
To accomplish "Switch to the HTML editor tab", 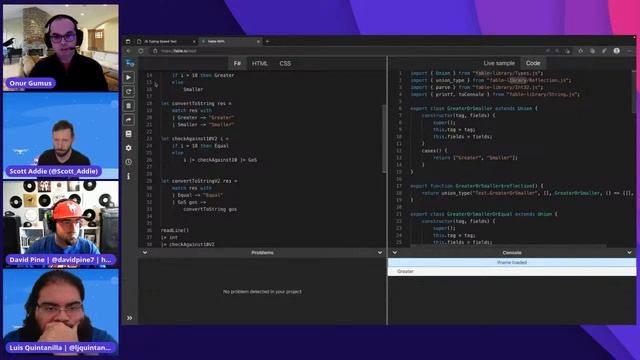I will point(260,63).
